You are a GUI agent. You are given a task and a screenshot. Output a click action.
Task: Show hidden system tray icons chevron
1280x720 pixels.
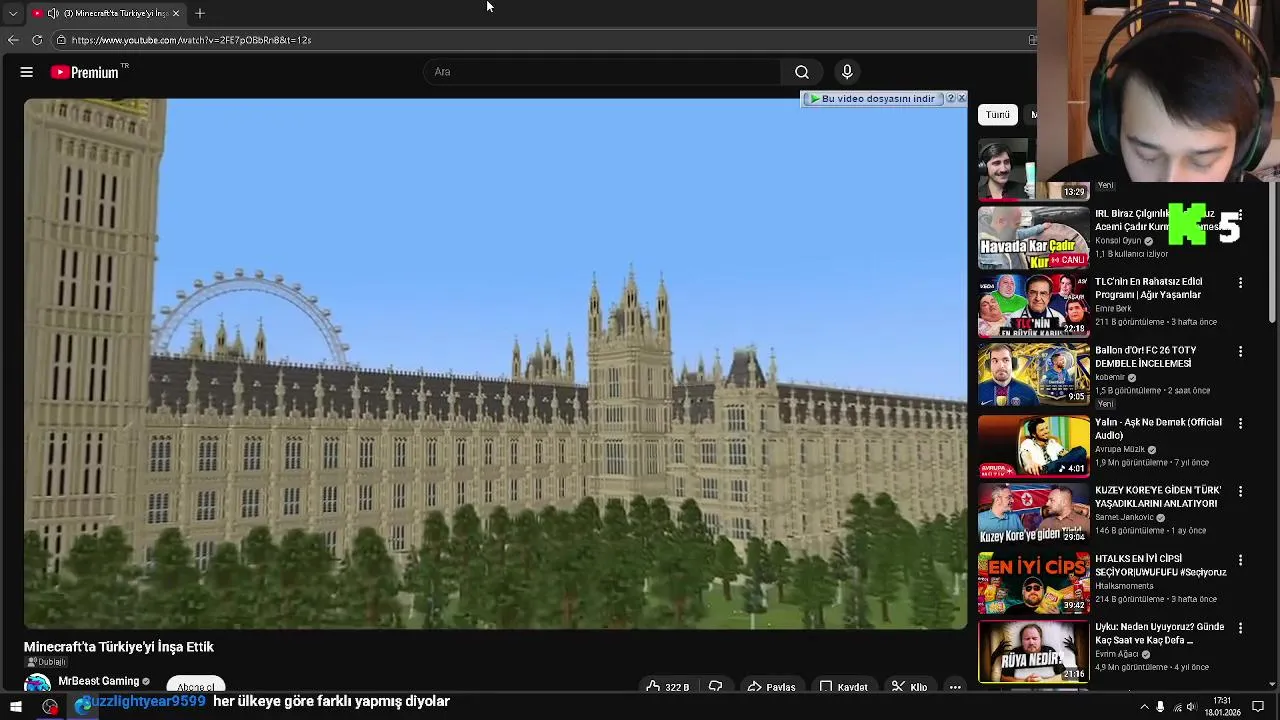click(1144, 707)
